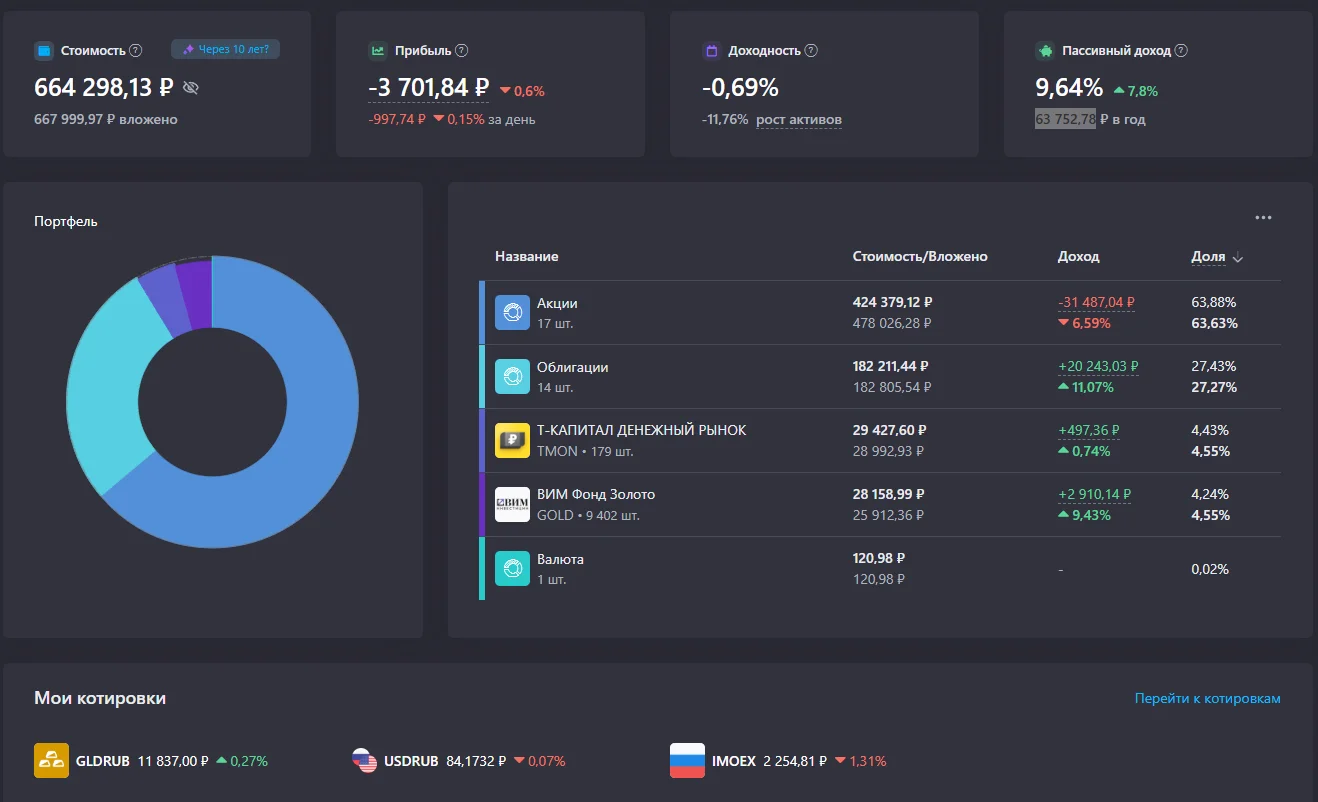The height and width of the screenshot is (802, 1318).
Task: Click the Доход column header
Action: [x=1079, y=256]
